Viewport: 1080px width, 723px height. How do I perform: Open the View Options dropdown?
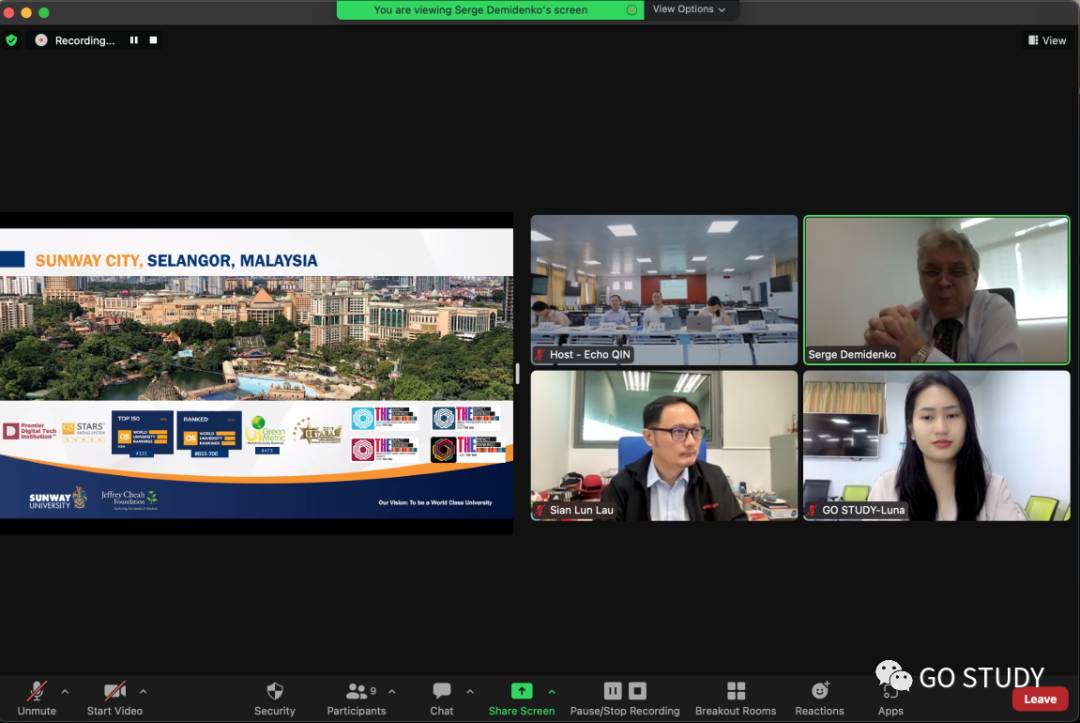689,9
